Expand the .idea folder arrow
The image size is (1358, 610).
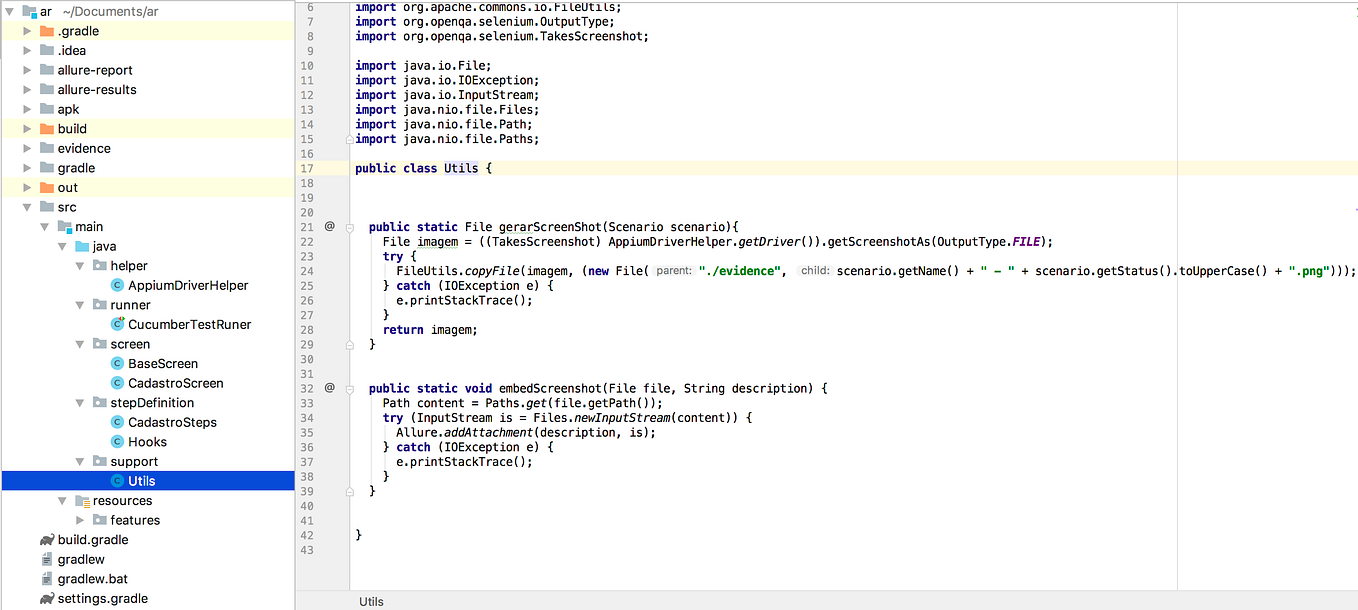click(27, 50)
